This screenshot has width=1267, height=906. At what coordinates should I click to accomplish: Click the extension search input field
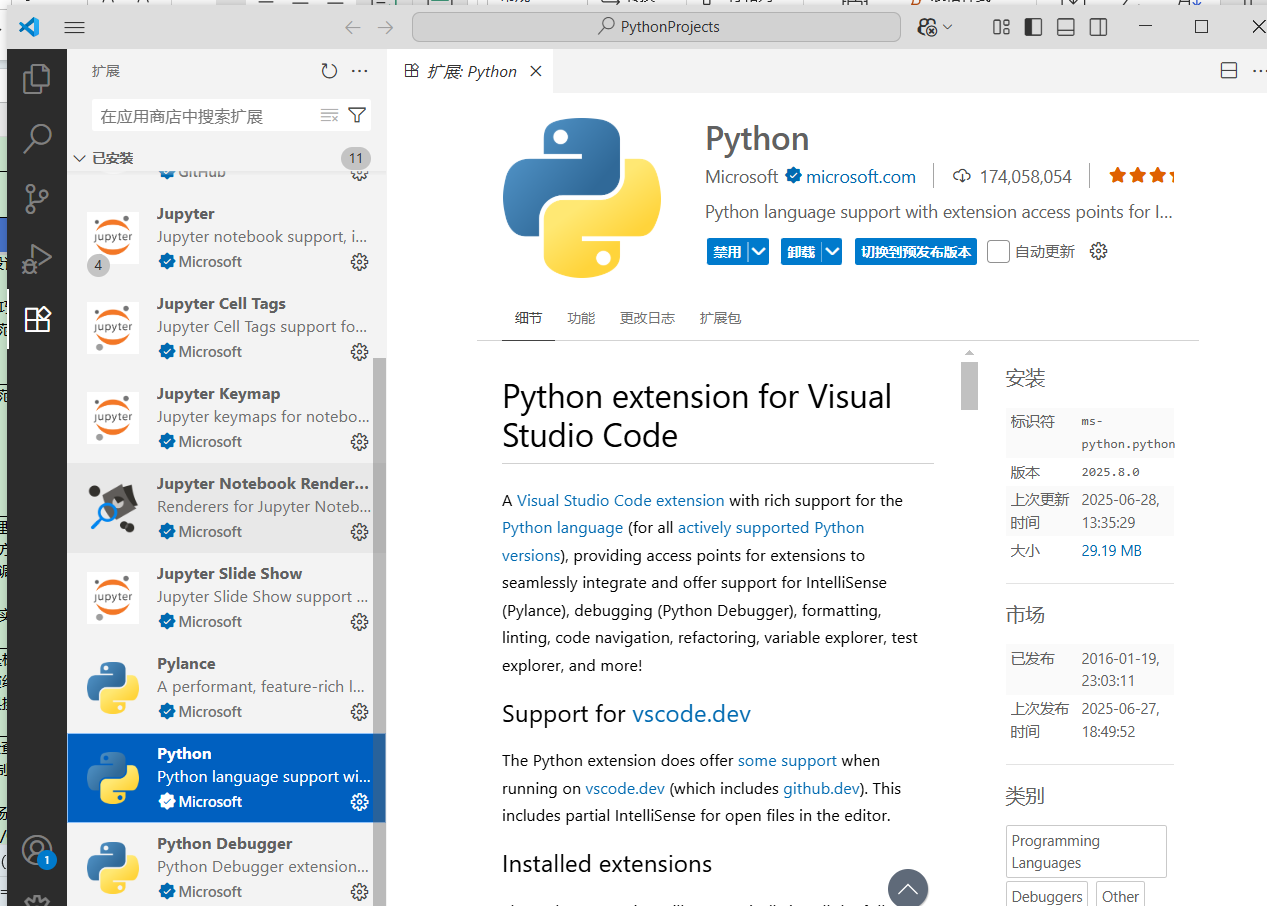[x=205, y=116]
